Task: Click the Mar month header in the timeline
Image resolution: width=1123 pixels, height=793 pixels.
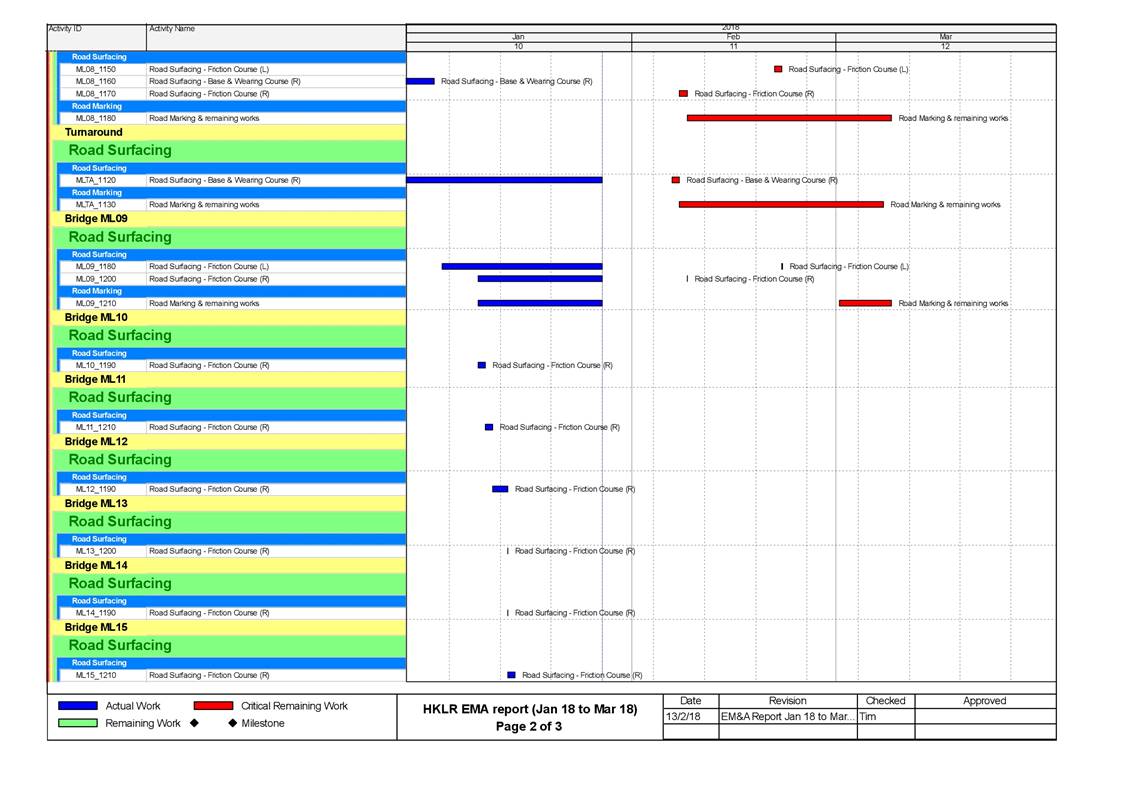Action: 945,37
